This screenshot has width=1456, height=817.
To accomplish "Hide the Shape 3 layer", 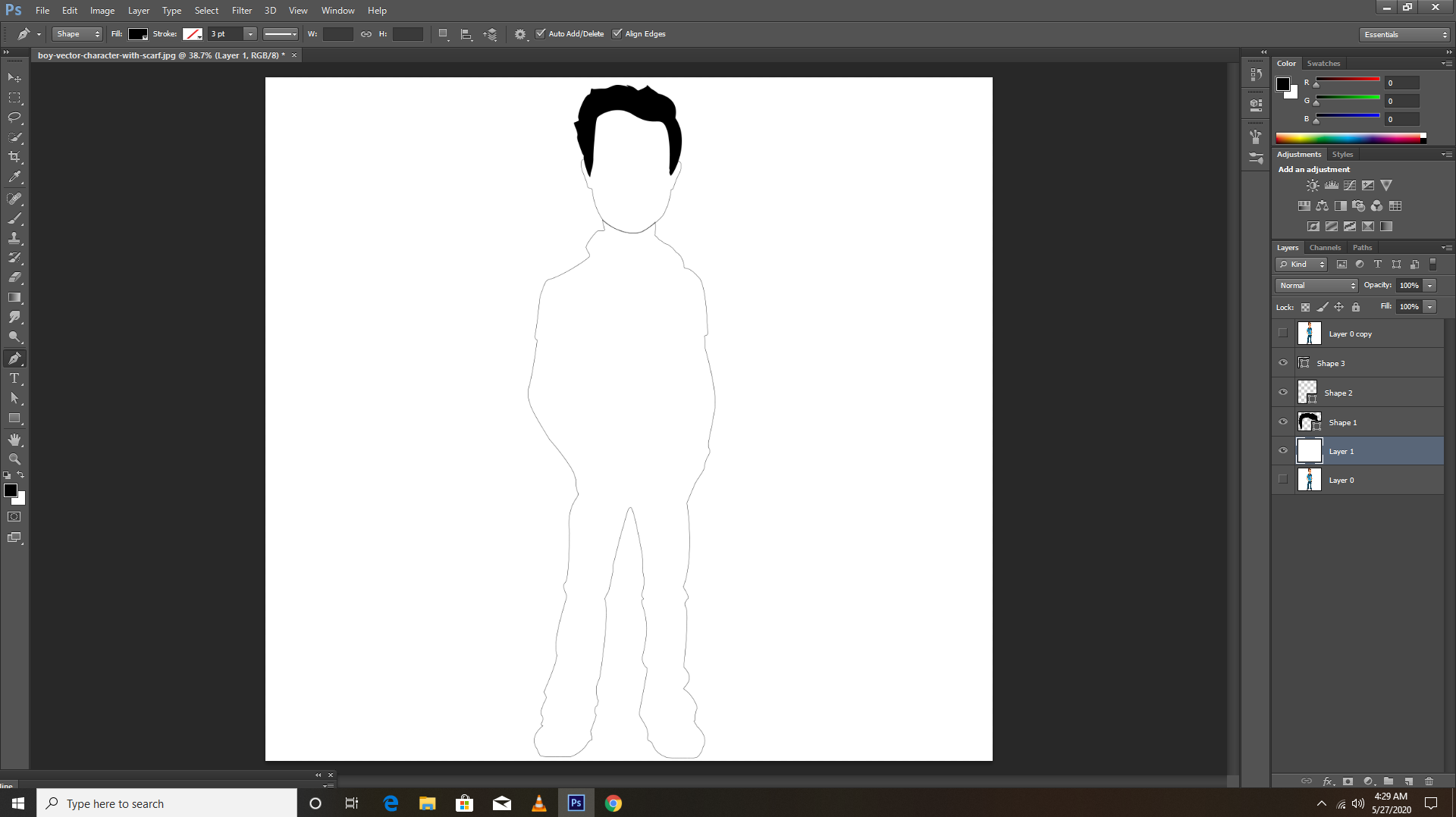I will (1283, 362).
